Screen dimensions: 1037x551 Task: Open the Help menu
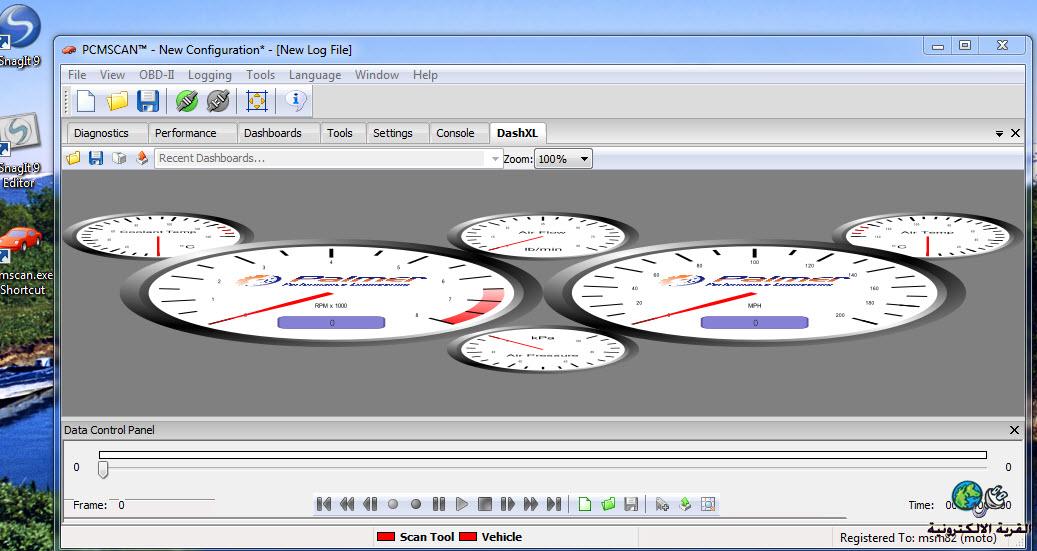(425, 75)
